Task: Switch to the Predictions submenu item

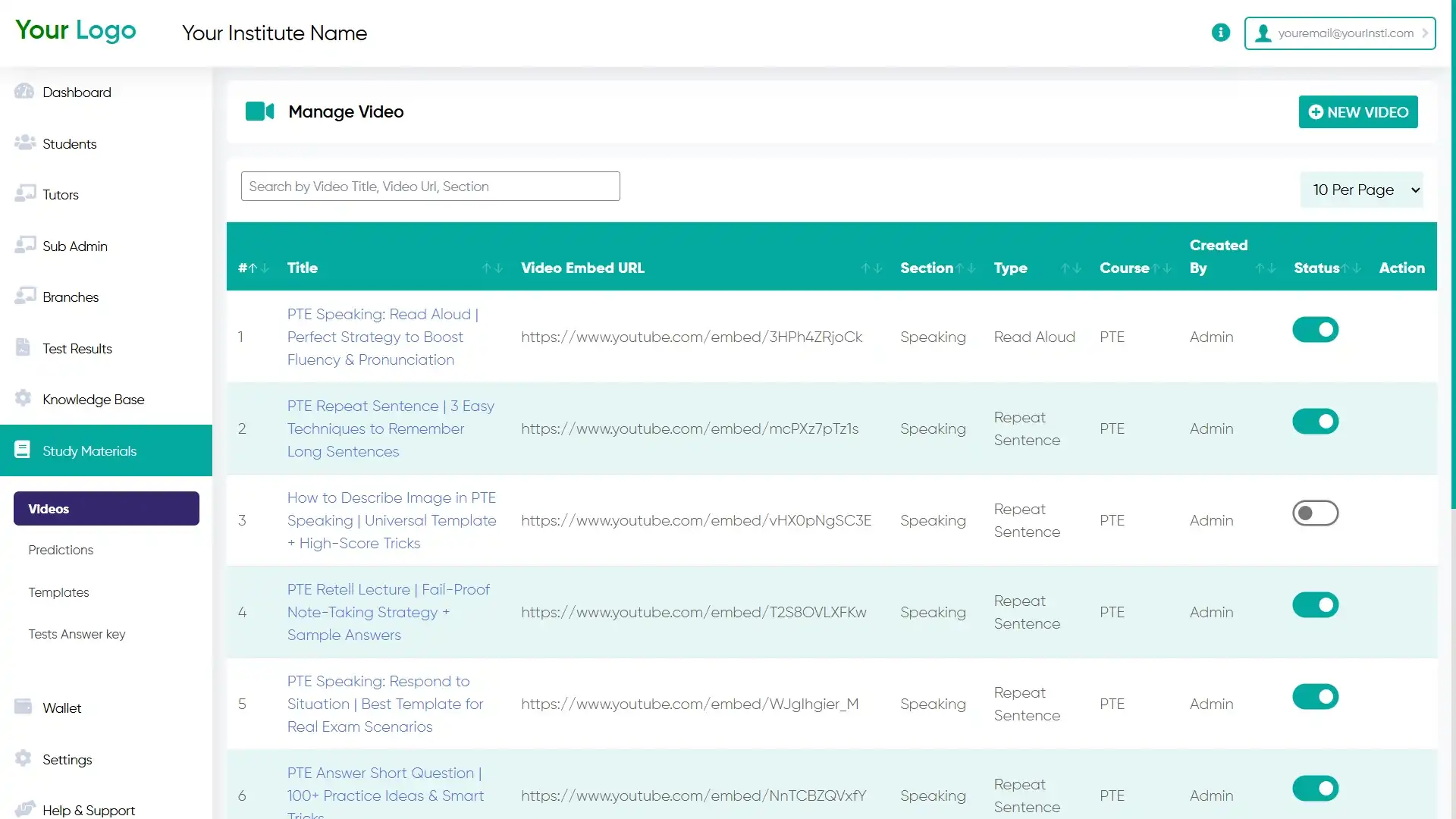Action: tap(61, 549)
